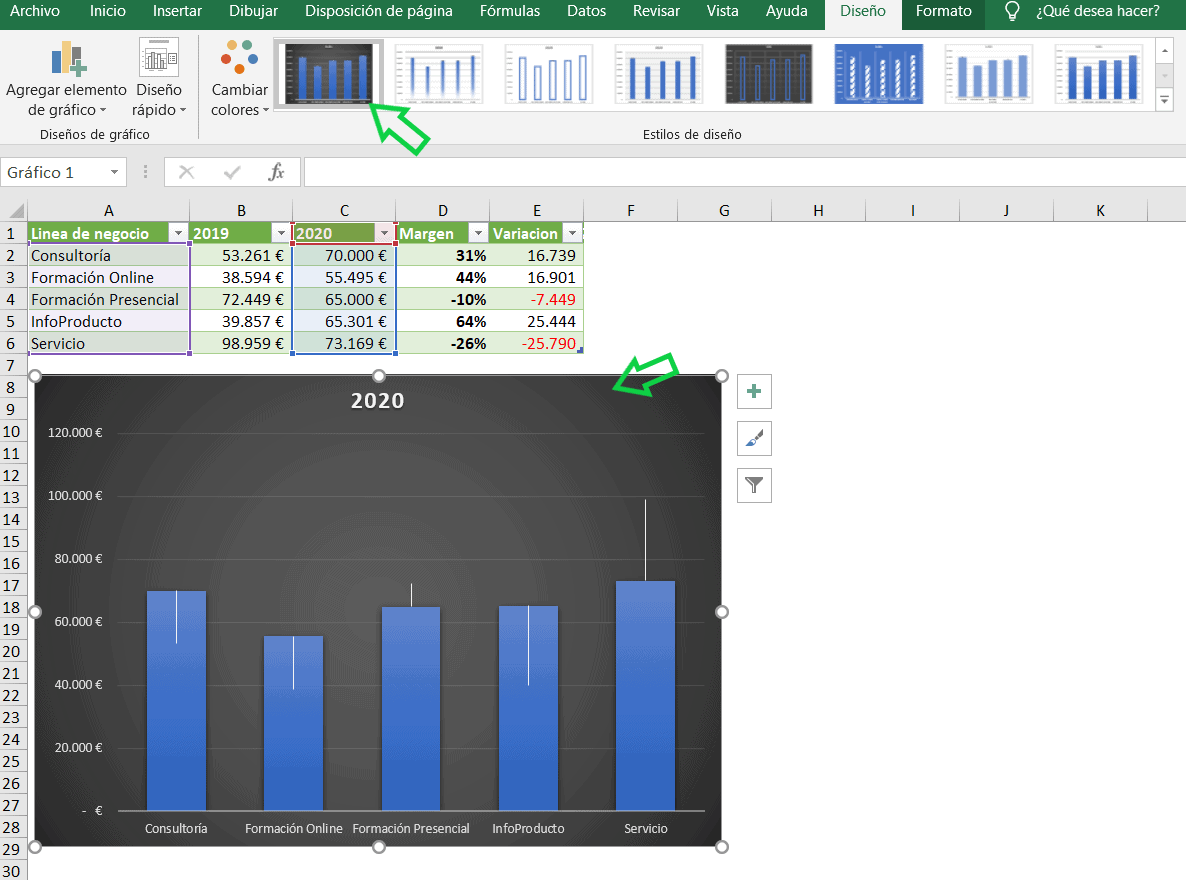Open Cambiar colores palette
Screen dimensions: 1186x880
[239, 79]
